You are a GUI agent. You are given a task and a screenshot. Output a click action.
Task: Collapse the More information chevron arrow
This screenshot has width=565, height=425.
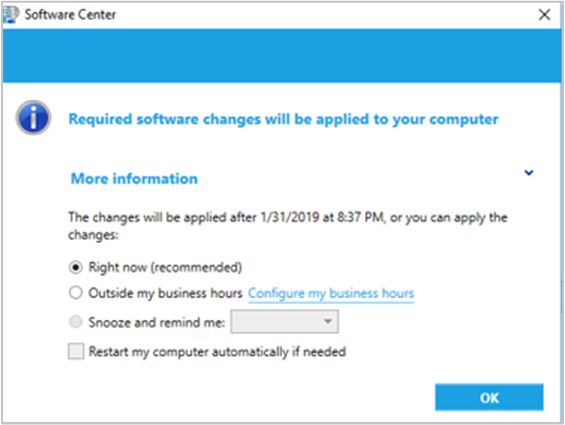(x=529, y=173)
